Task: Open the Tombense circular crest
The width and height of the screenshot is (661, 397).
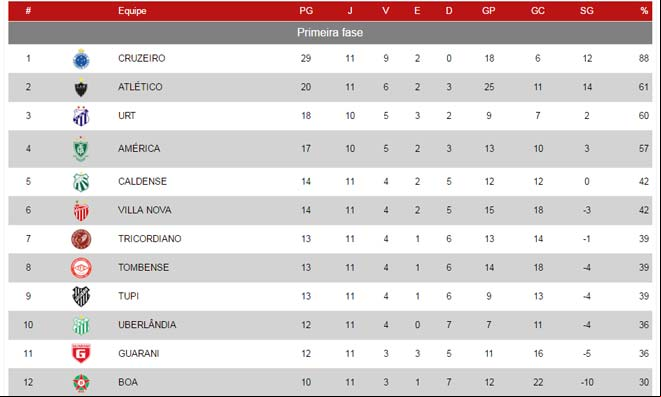Action: pos(81,268)
